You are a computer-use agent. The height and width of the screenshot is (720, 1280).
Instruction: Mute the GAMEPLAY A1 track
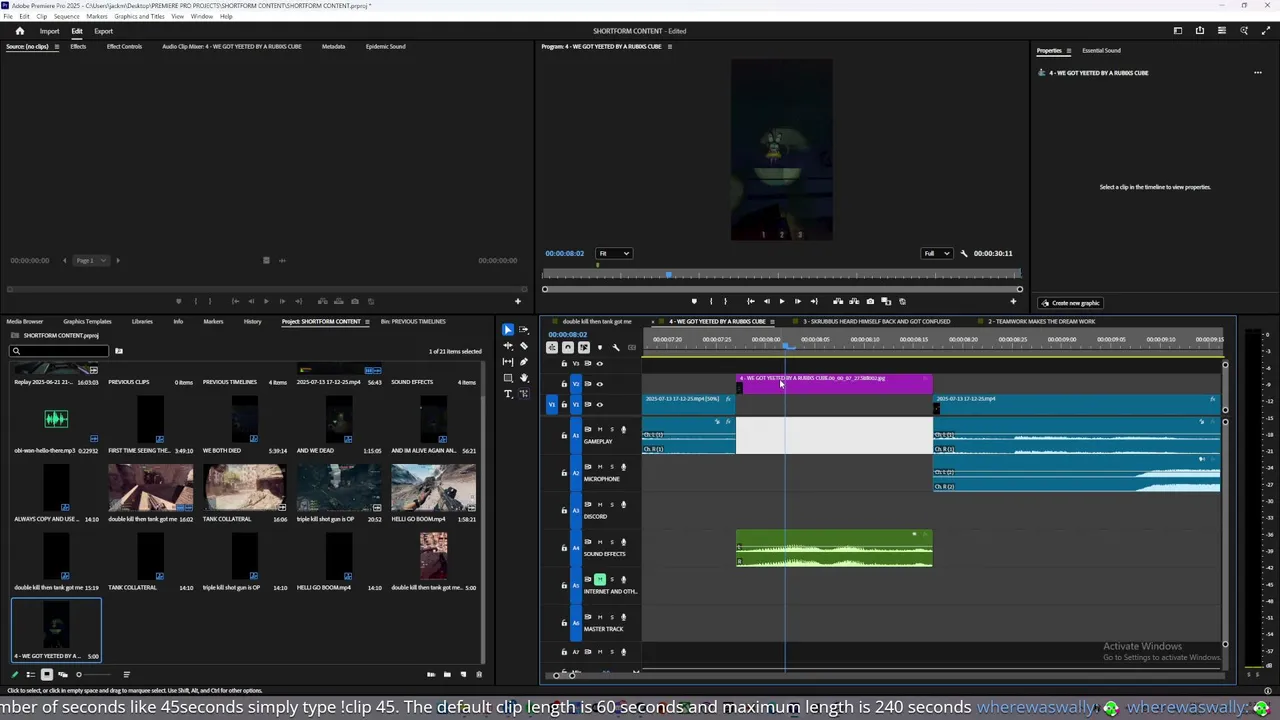(x=600, y=429)
